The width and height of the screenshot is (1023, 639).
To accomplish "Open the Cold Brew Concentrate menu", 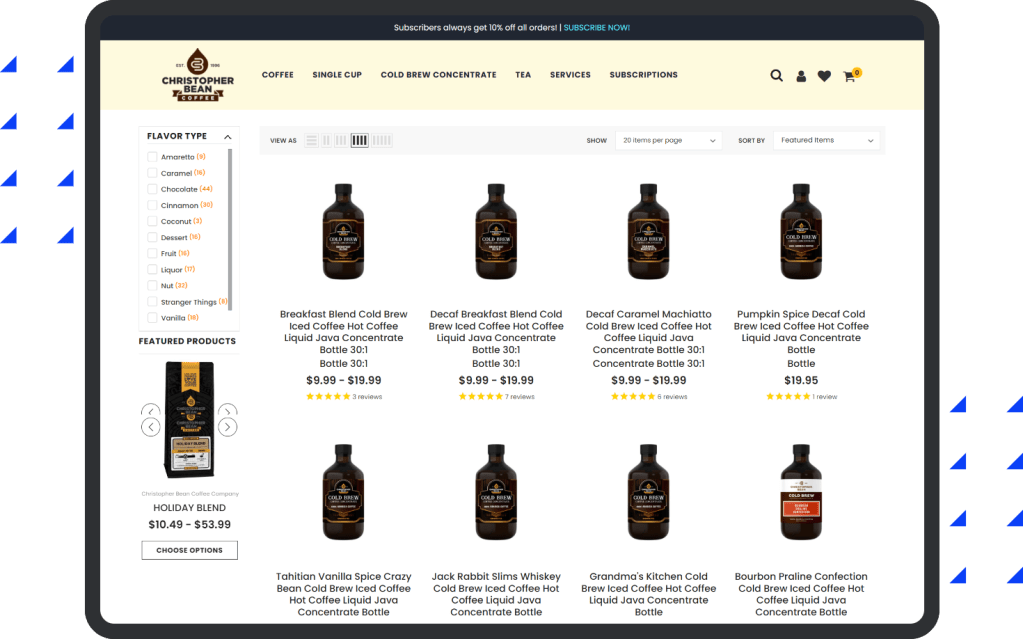I will point(438,75).
